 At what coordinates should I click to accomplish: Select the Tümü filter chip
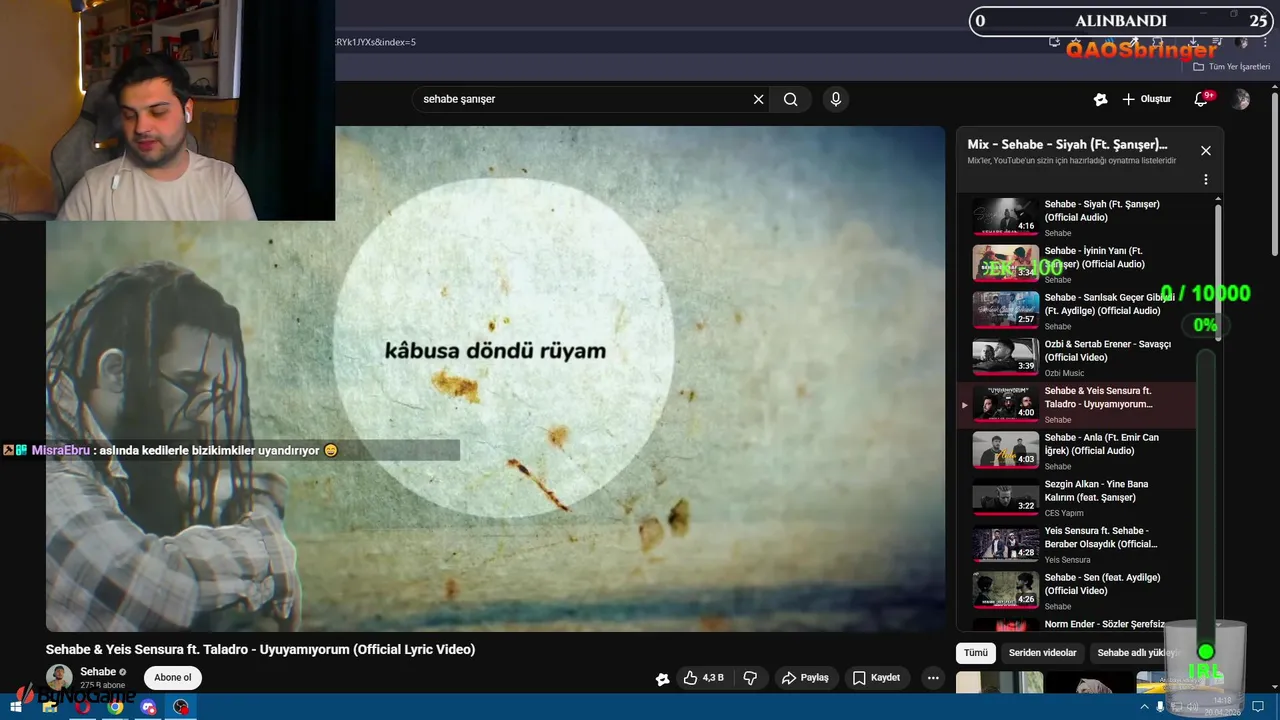coord(975,653)
